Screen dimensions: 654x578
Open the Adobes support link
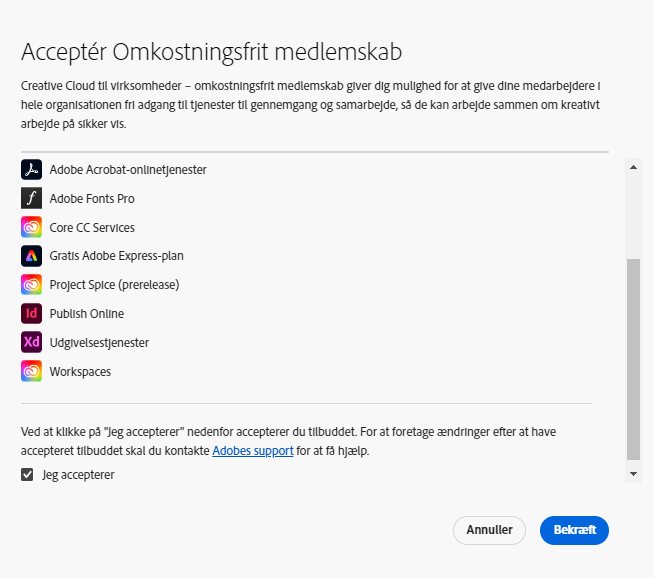tap(253, 451)
